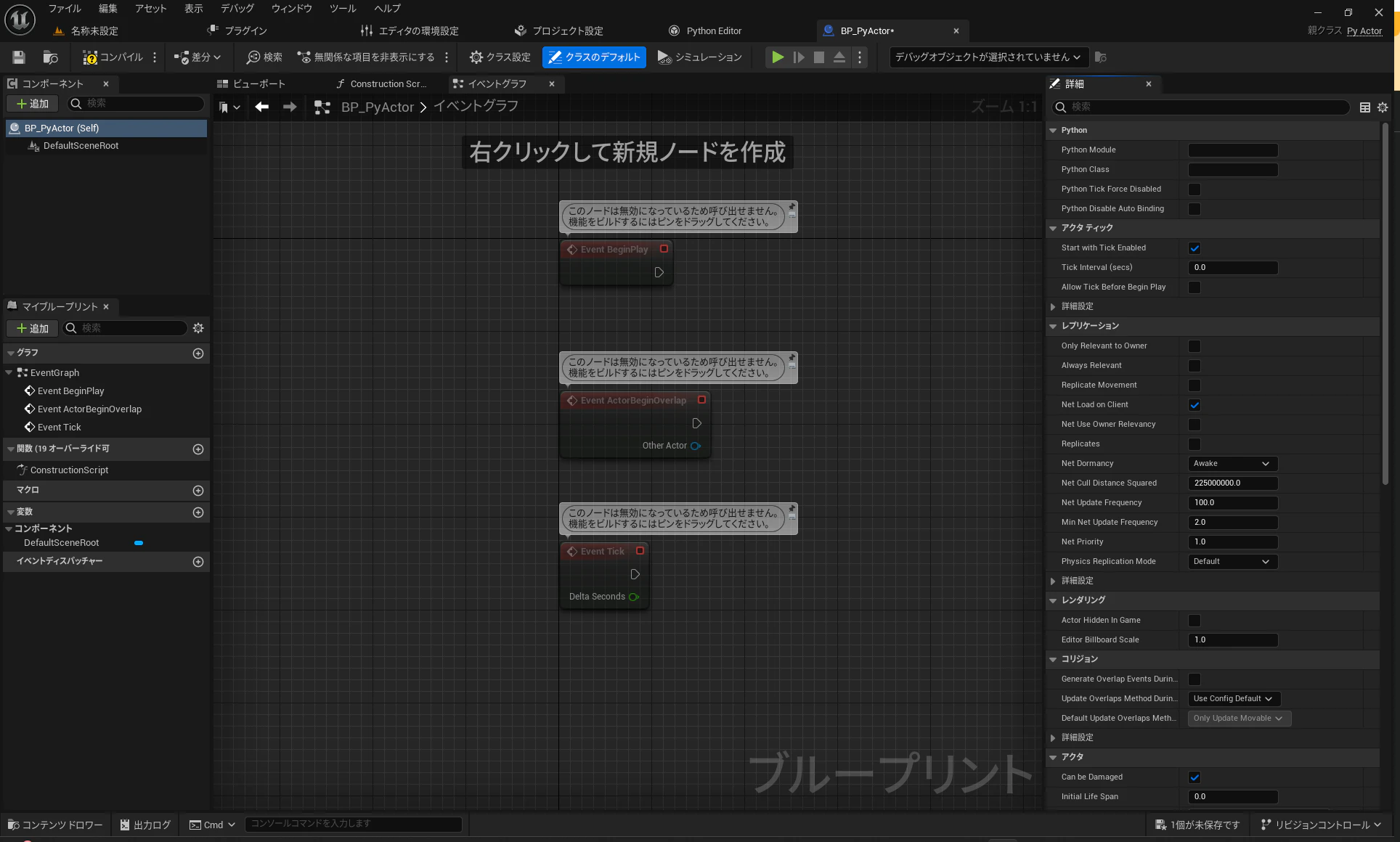Enable Always Relevant checkbox
The width and height of the screenshot is (1400, 842).
[x=1195, y=366]
